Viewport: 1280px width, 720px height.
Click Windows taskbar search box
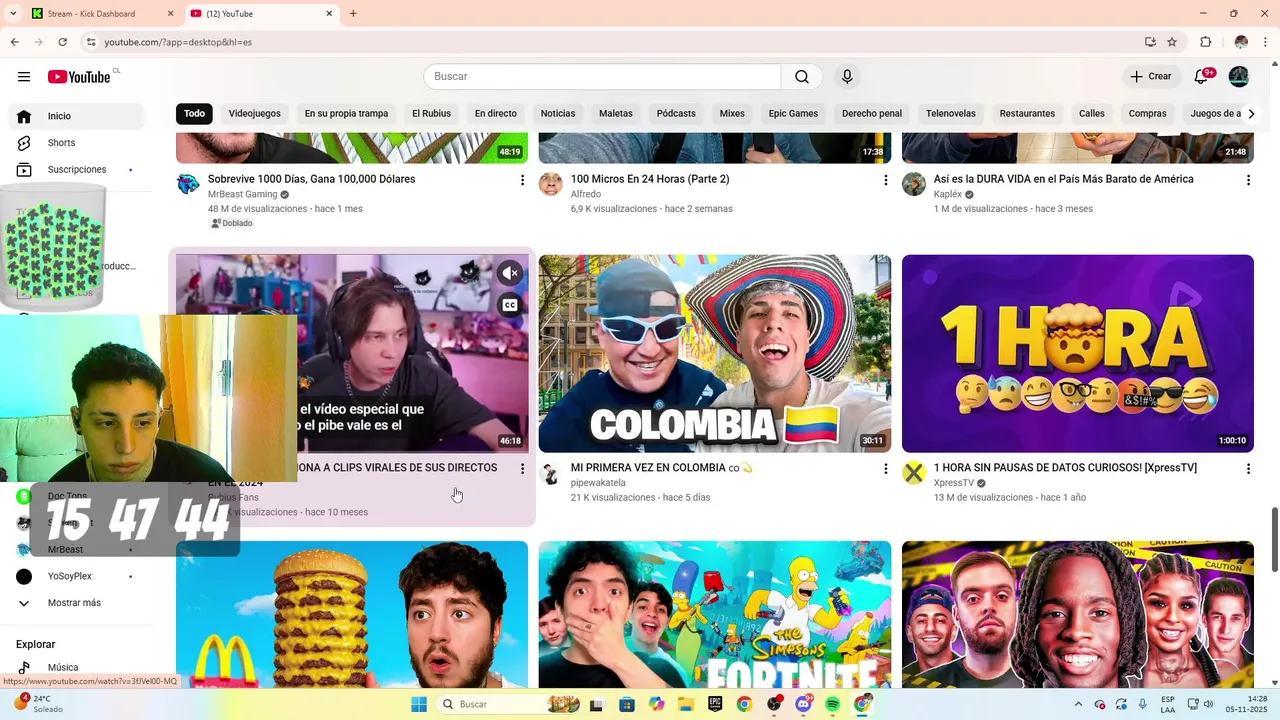point(510,704)
